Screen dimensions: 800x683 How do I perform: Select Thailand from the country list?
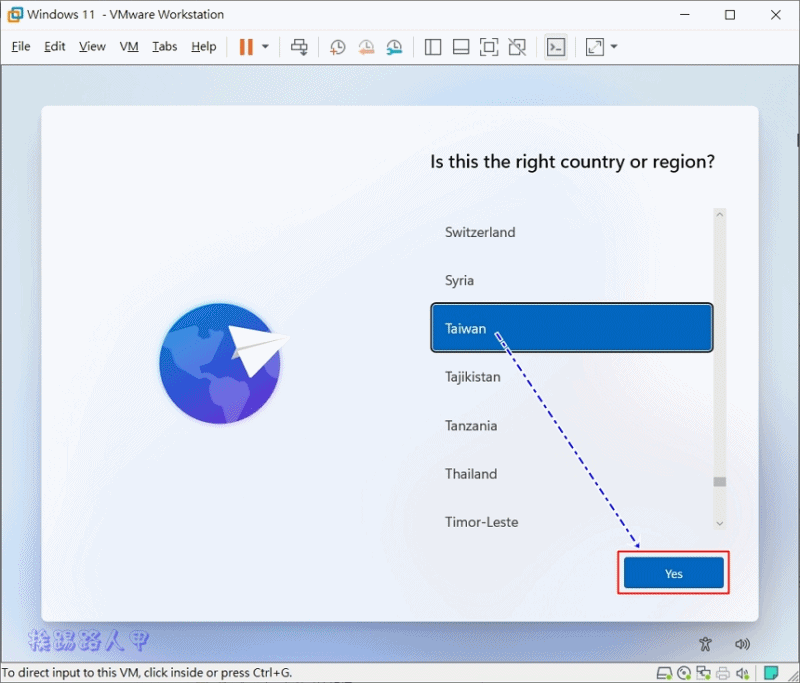click(x=471, y=474)
